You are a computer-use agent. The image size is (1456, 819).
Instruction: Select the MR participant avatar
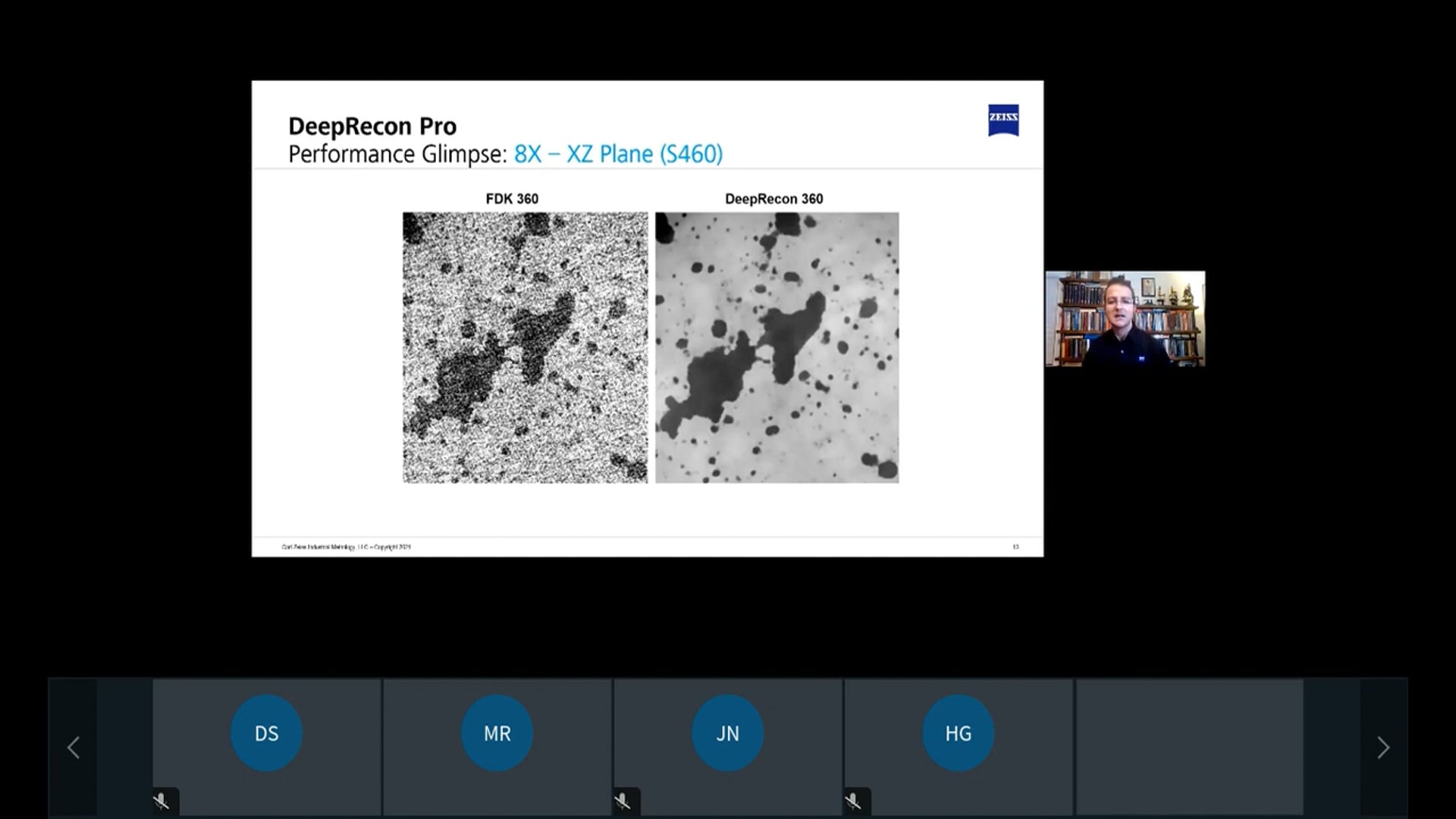[497, 733]
